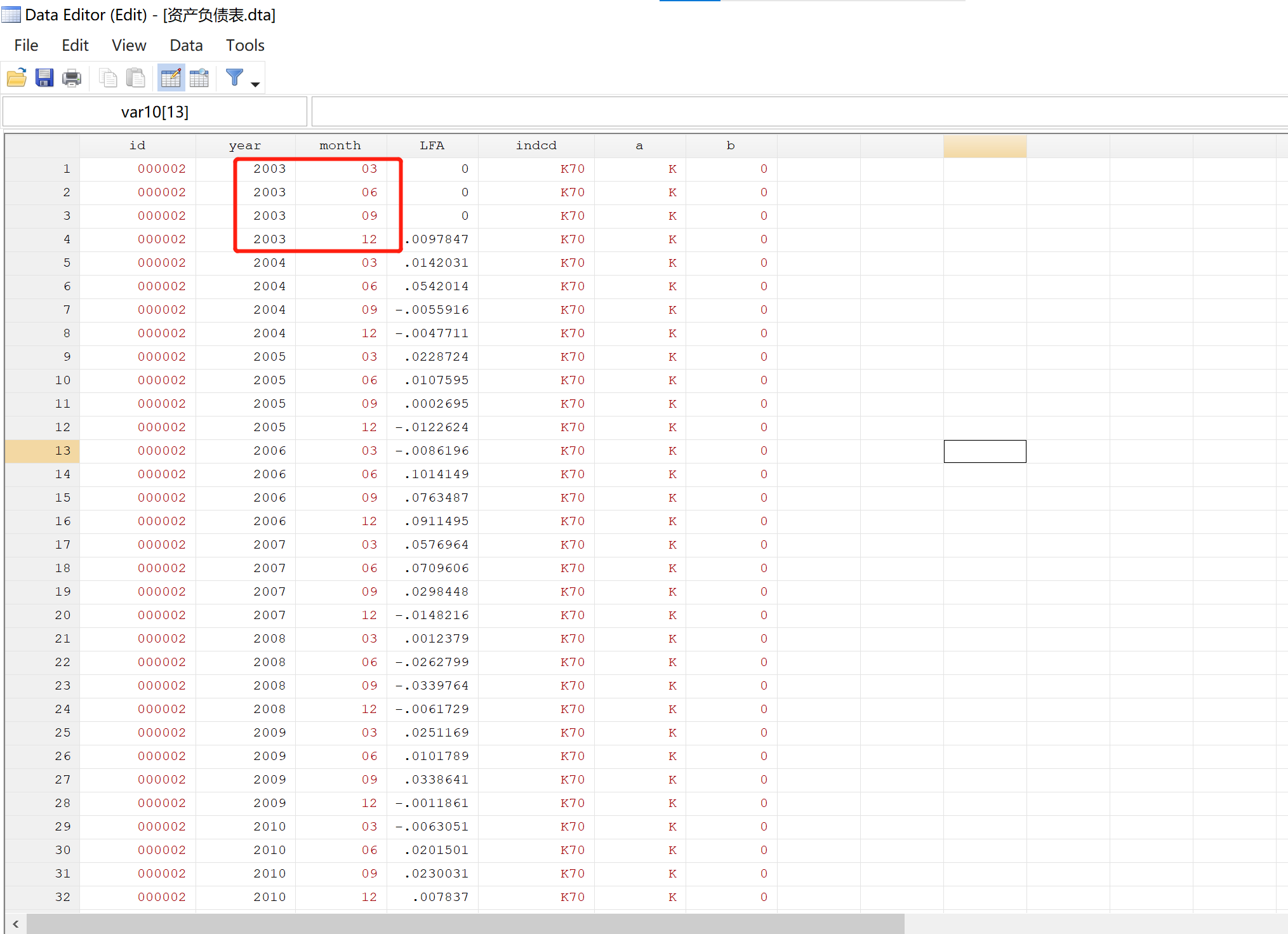Switch to Data Editor Browse mode icon
This screenshot has width=1288, height=934.
point(199,78)
